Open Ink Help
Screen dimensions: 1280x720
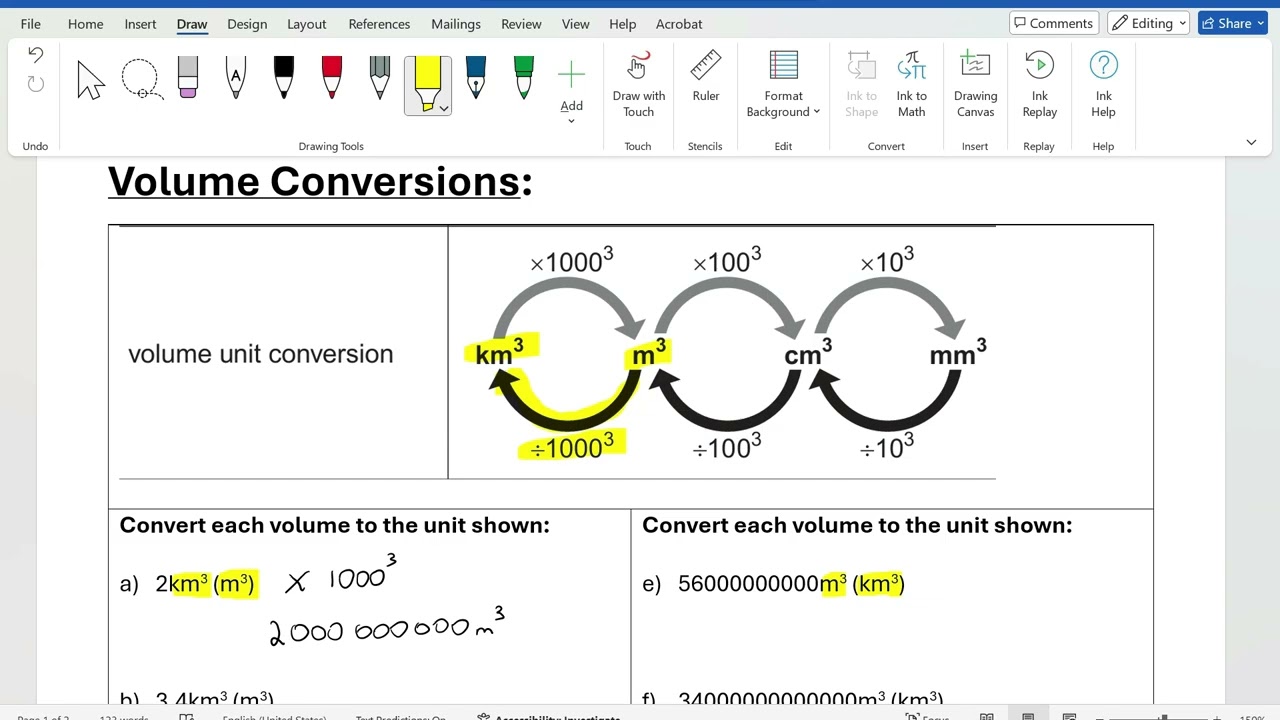[1103, 84]
